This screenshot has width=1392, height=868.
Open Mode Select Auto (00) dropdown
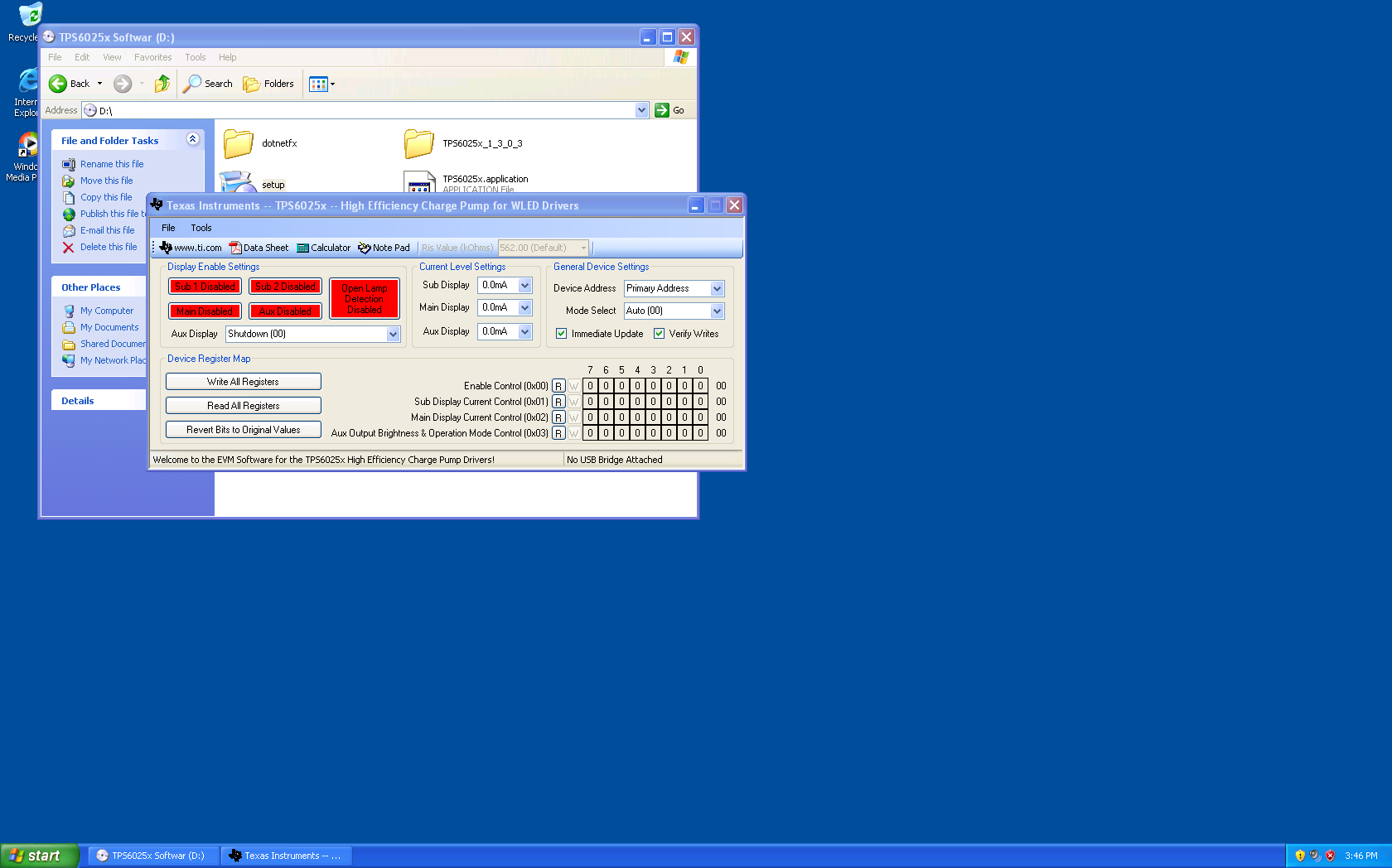[x=717, y=311]
